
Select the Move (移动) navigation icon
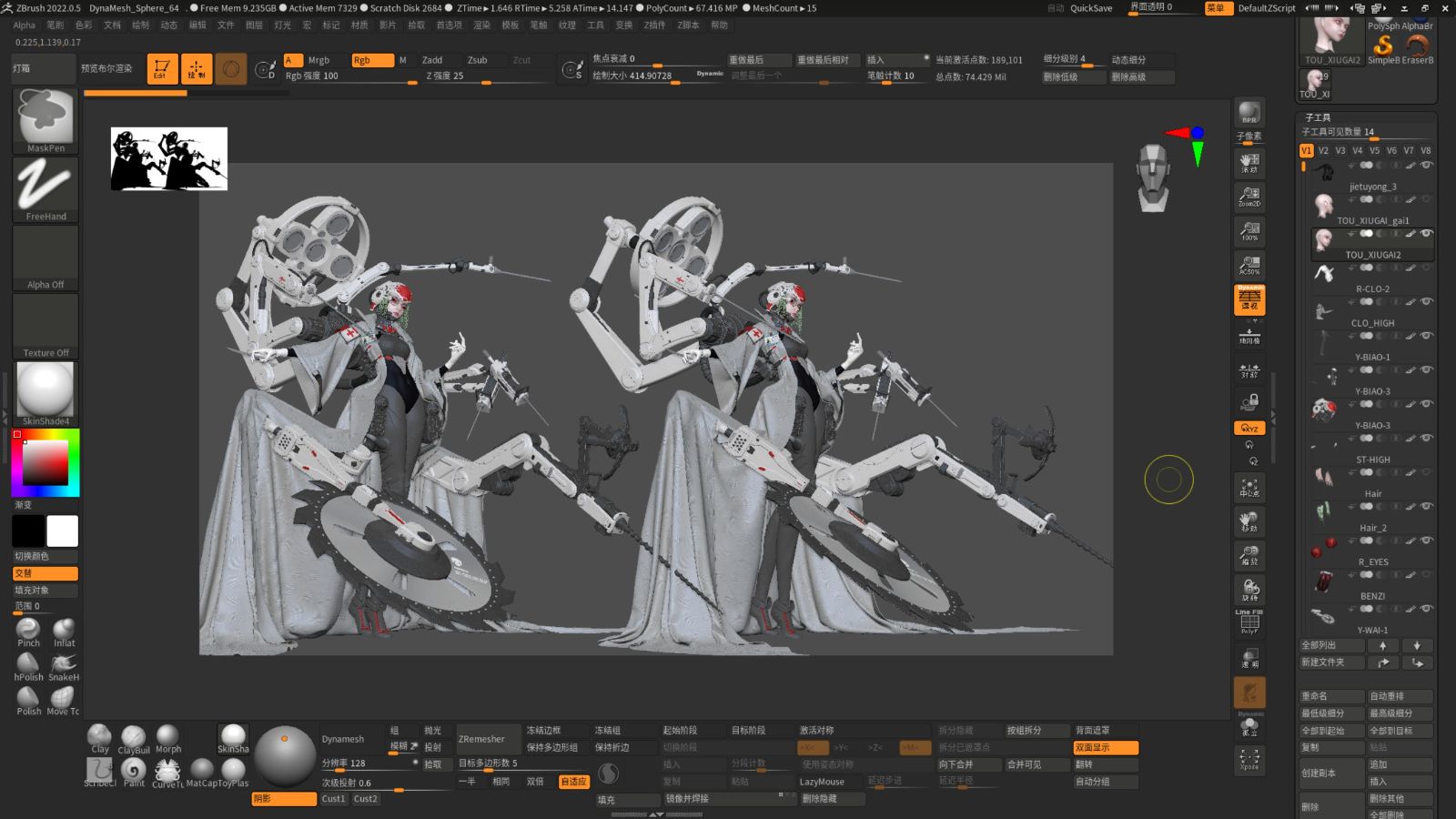[x=1249, y=521]
